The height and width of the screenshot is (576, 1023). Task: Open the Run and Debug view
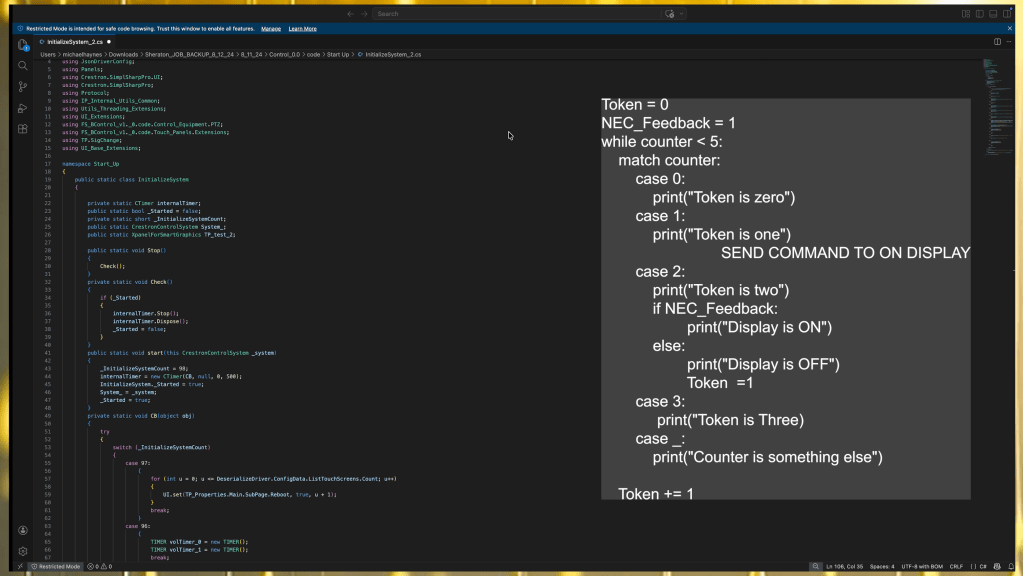coord(23,108)
